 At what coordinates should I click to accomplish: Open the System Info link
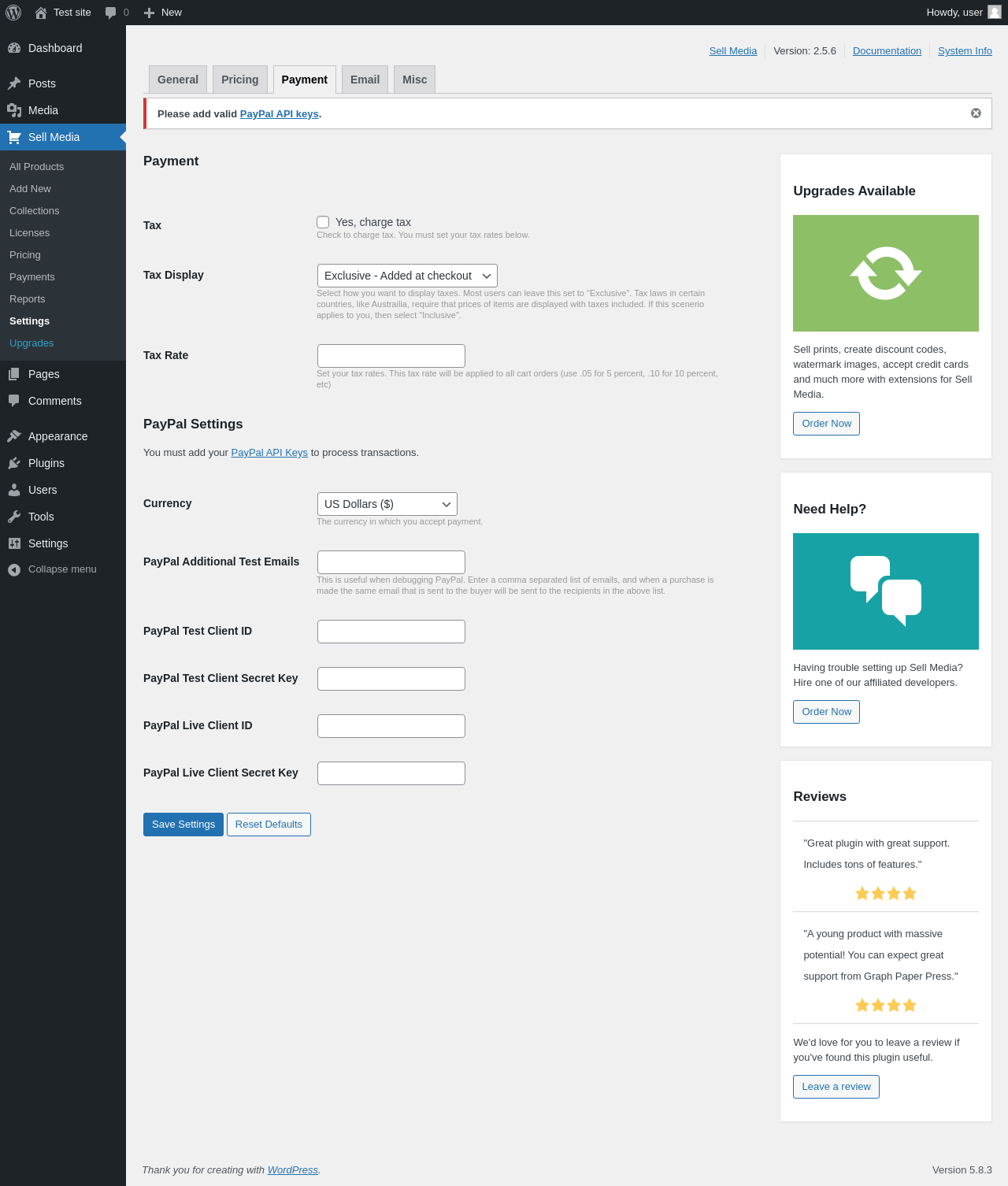click(965, 51)
